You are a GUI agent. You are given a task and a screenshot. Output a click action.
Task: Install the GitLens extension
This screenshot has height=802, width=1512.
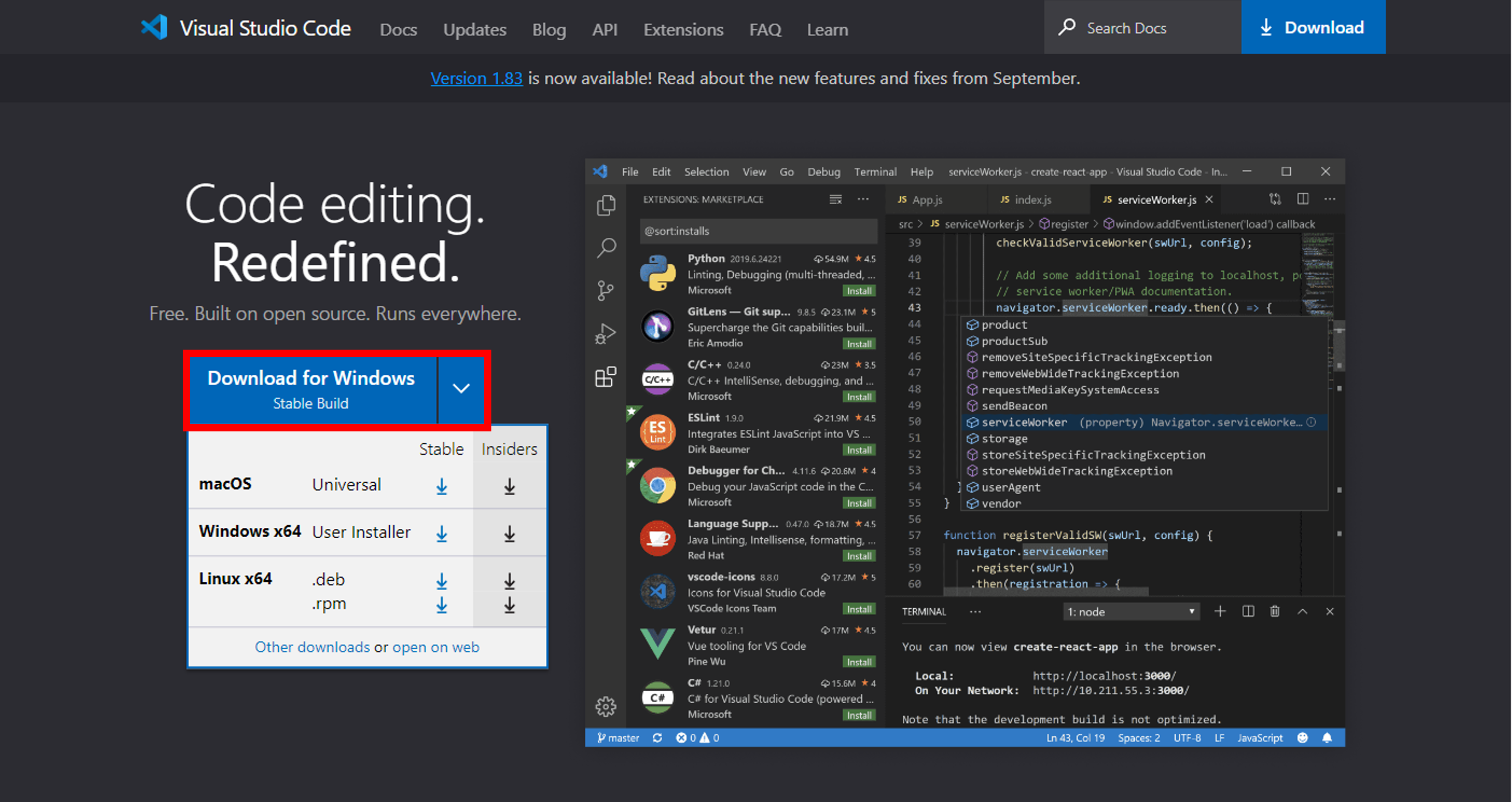tap(859, 343)
